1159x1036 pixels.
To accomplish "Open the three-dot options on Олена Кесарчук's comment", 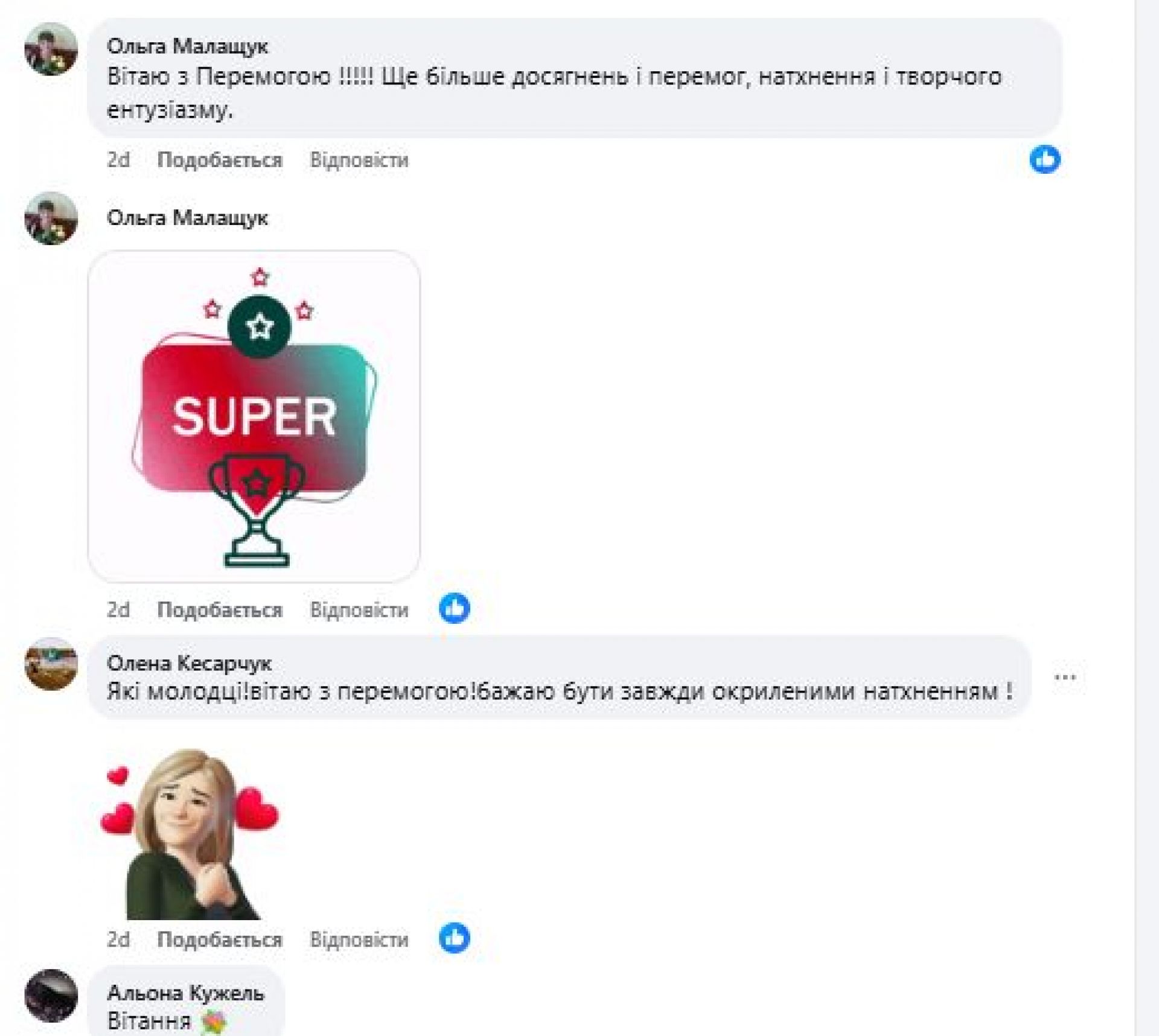I will pos(1065,677).
